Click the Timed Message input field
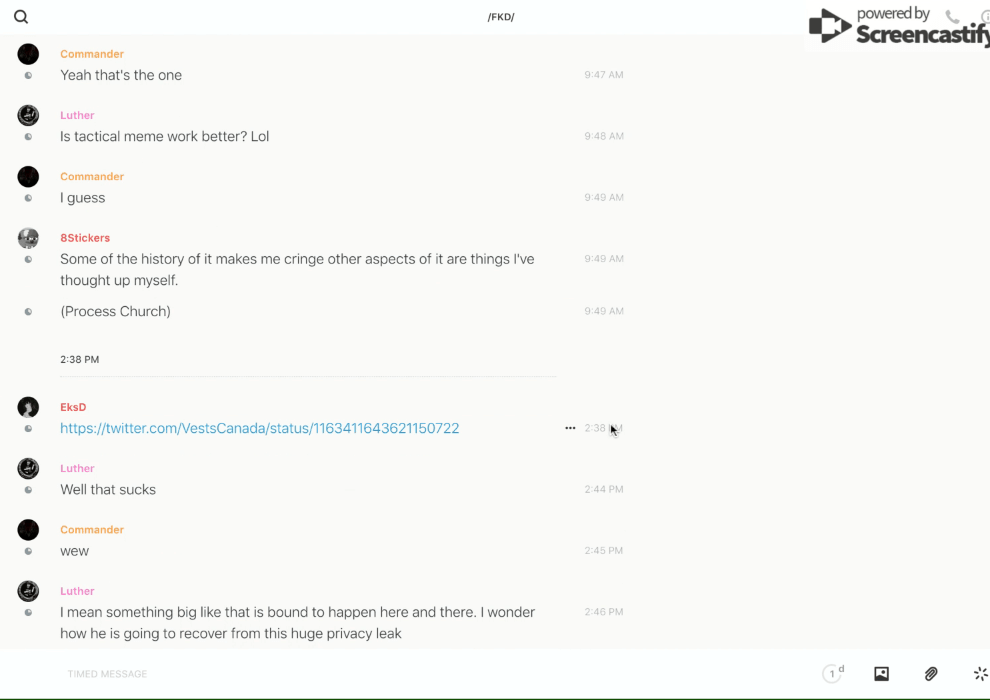Image resolution: width=990 pixels, height=700 pixels. pyautogui.click(x=300, y=674)
